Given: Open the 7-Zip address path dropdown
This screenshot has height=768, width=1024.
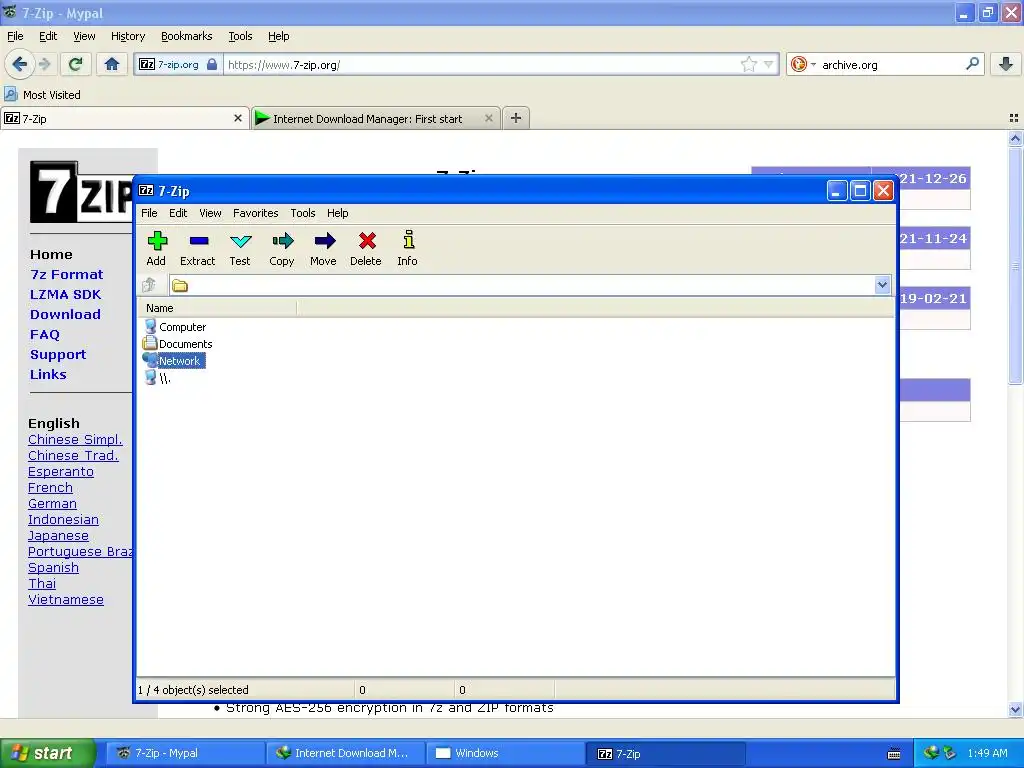Looking at the screenshot, I should [882, 285].
